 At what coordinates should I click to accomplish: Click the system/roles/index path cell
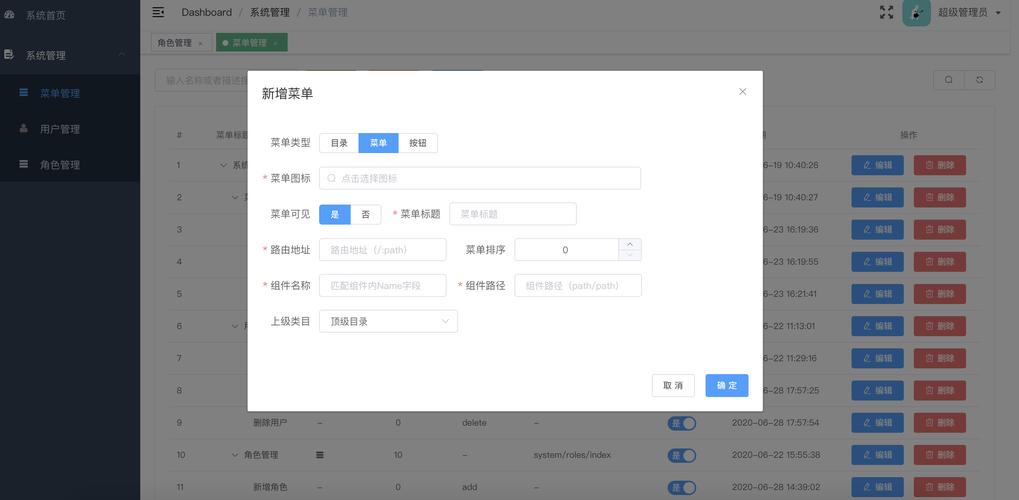pos(572,455)
